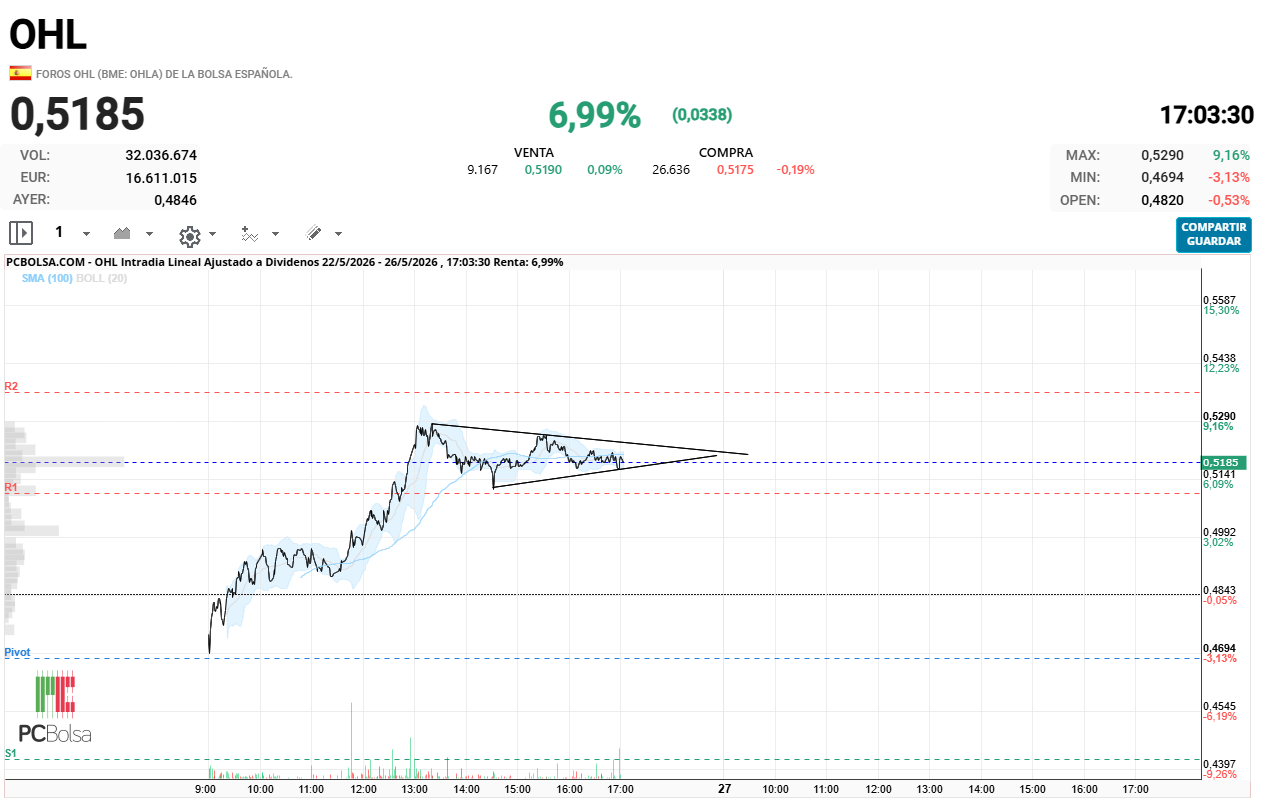The image size is (1262, 798).
Task: Click the Spanish flag icon
Action: (20, 73)
